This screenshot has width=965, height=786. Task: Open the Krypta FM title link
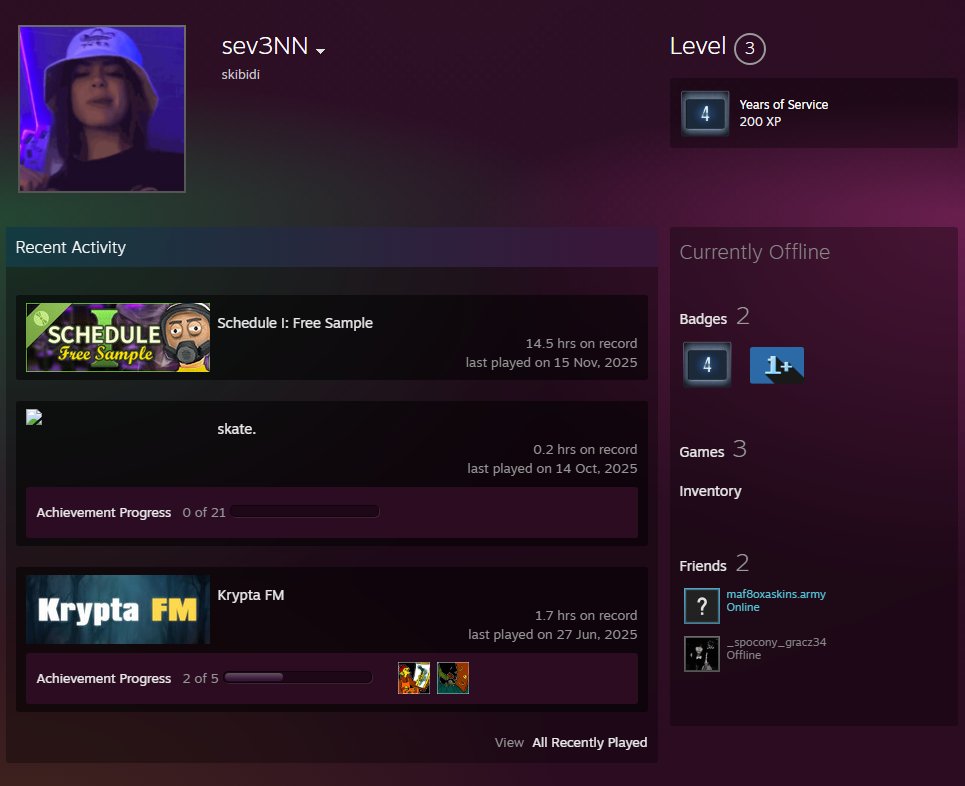pyautogui.click(x=250, y=595)
